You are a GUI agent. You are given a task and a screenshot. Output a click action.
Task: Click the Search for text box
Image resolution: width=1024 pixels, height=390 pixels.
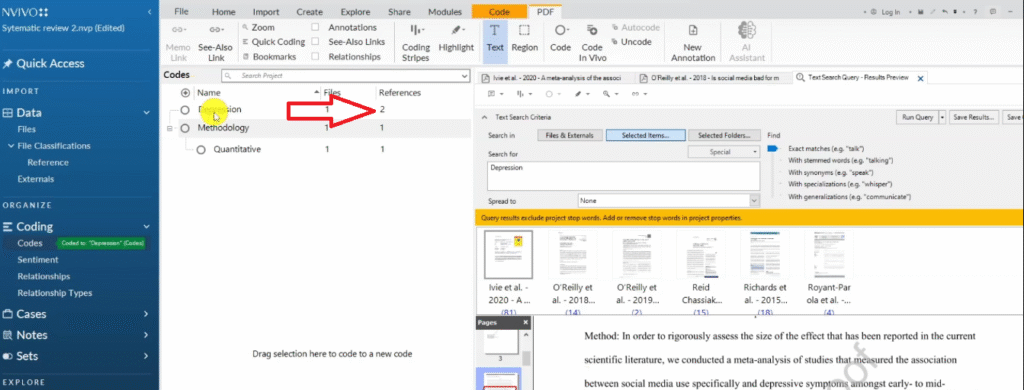(x=624, y=176)
